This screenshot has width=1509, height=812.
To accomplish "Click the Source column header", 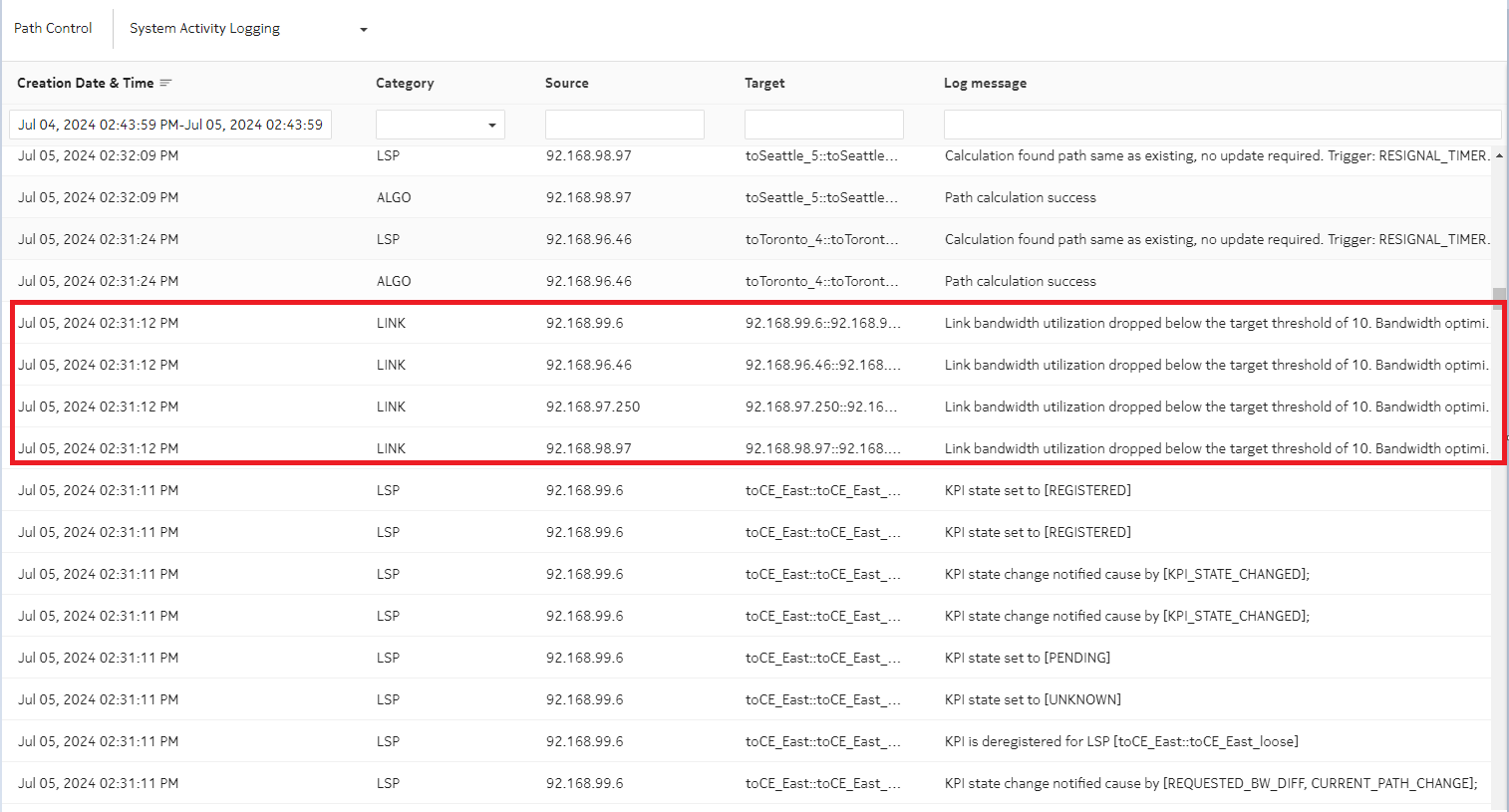I will point(566,84).
